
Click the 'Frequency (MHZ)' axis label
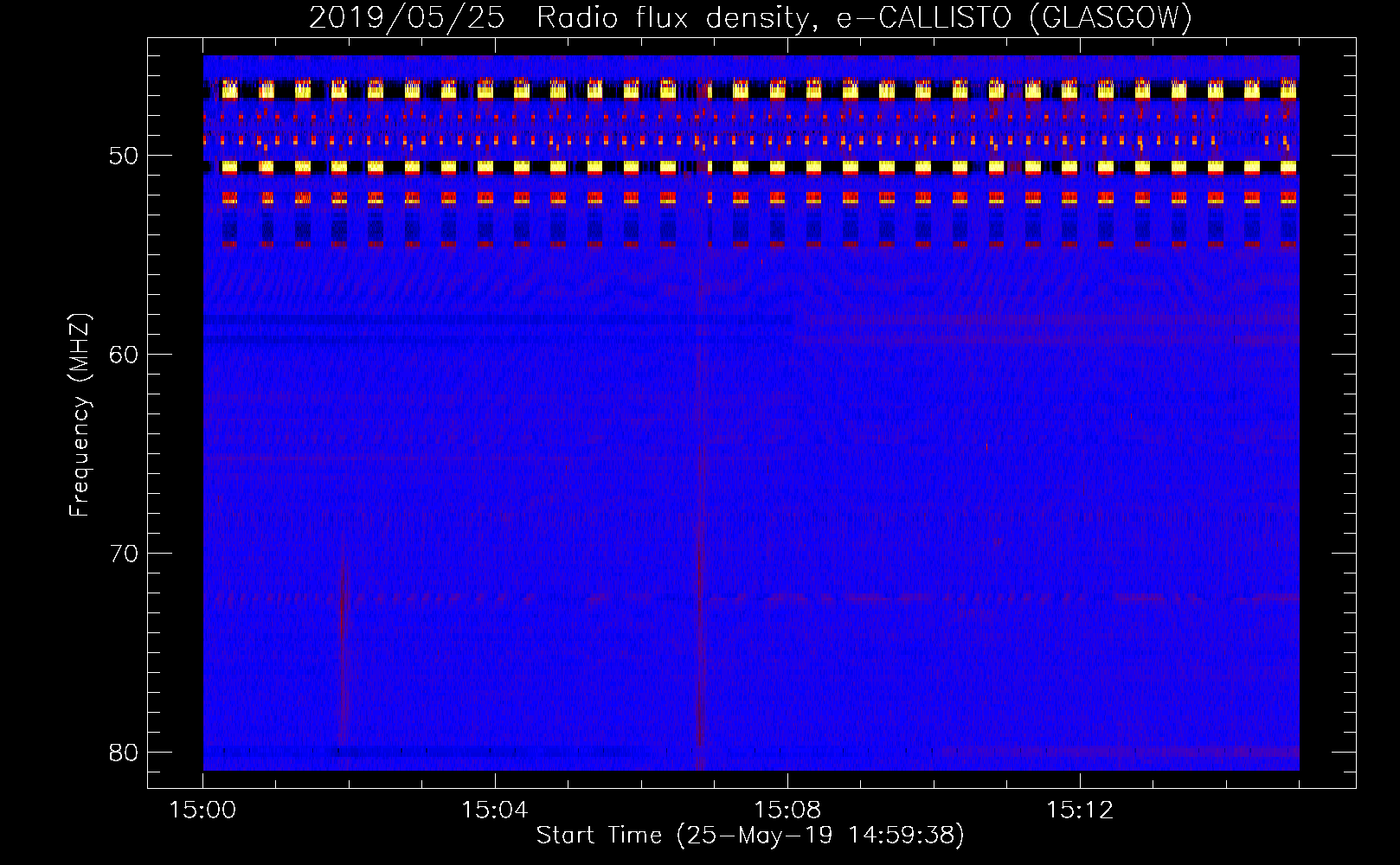point(79,416)
